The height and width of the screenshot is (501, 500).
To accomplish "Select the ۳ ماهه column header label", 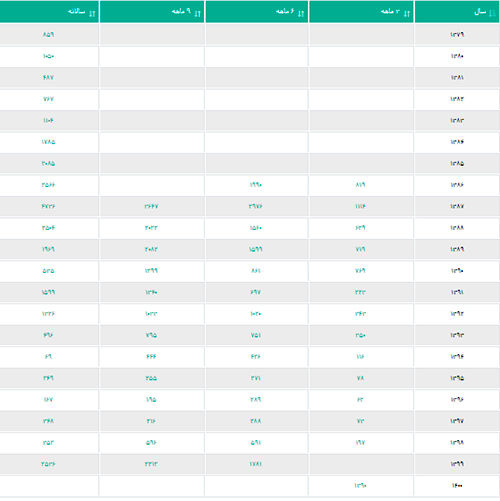I will (x=390, y=12).
